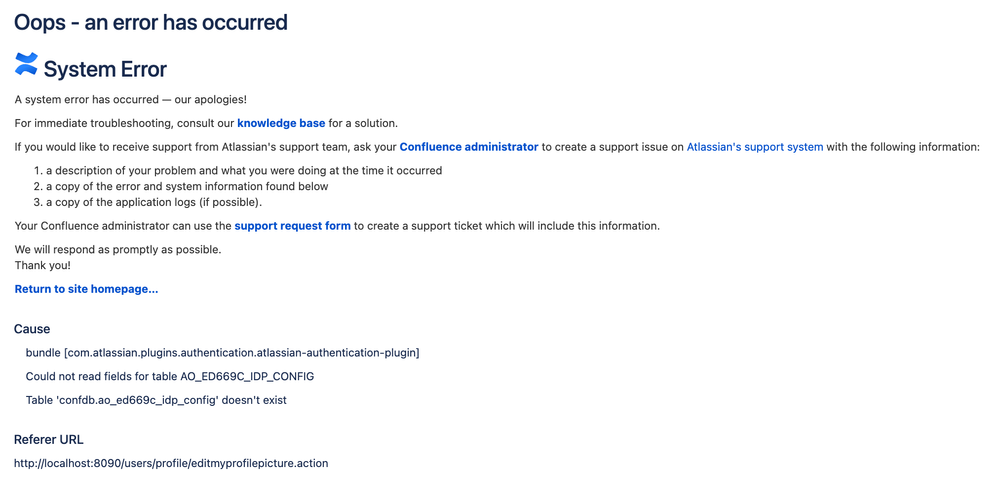The image size is (999, 481).
Task: Follow the Confluence administrator link
Action: pyautogui.click(x=468, y=147)
